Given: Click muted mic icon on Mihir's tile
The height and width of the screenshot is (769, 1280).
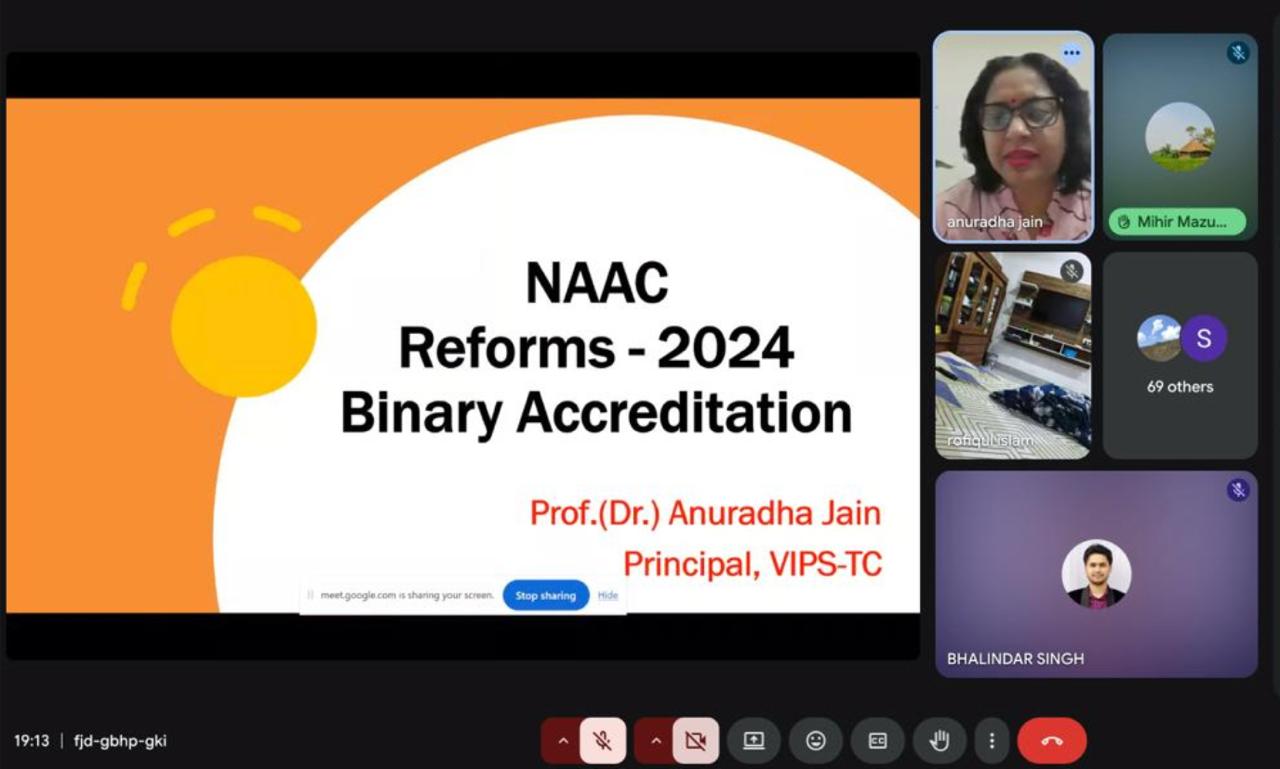Looking at the screenshot, I should [x=1238, y=53].
